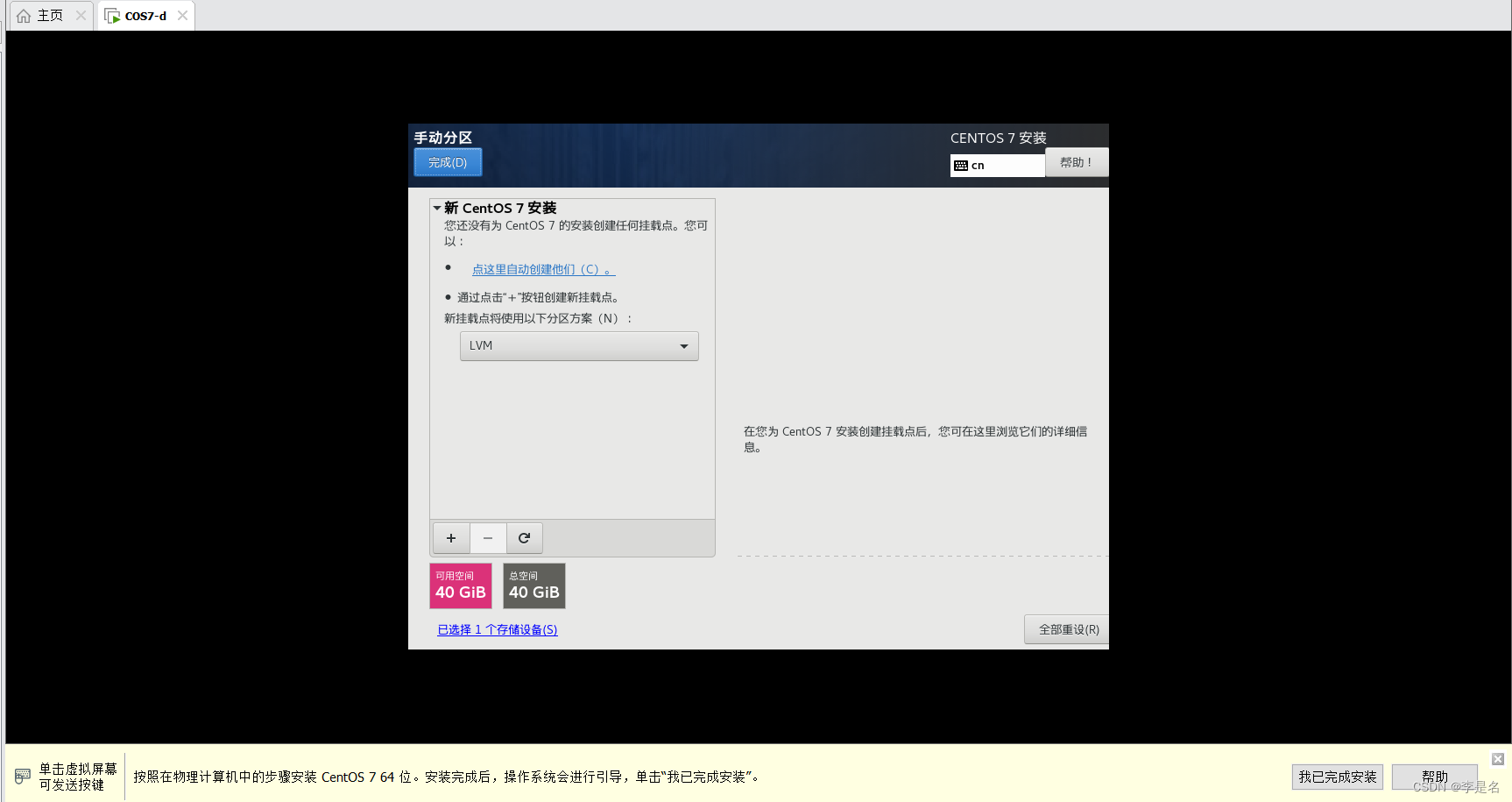Click the reload storage configuration icon
This screenshot has width=1512, height=802.
(x=524, y=538)
